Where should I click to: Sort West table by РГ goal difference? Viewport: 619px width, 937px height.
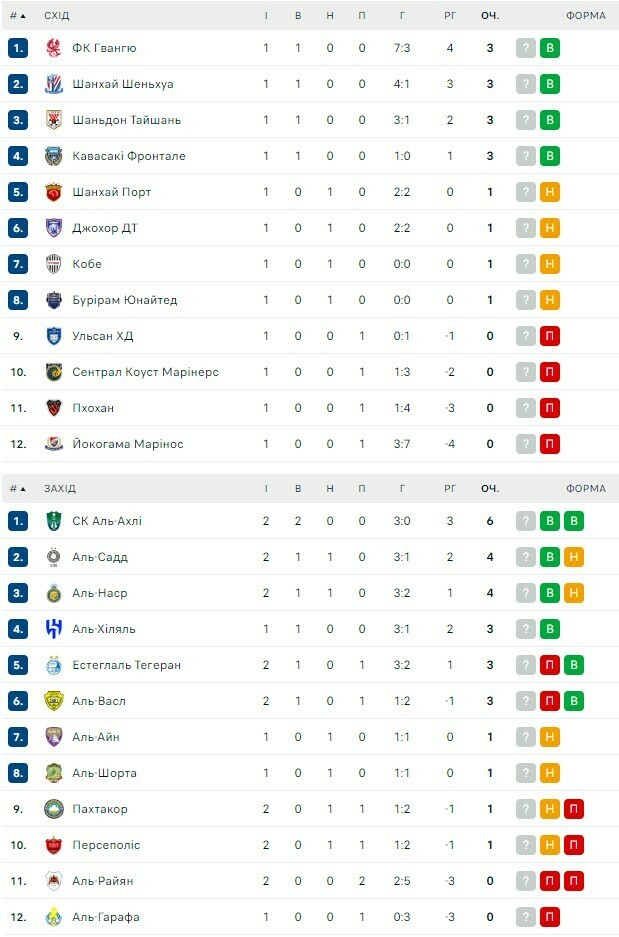pyautogui.click(x=450, y=489)
